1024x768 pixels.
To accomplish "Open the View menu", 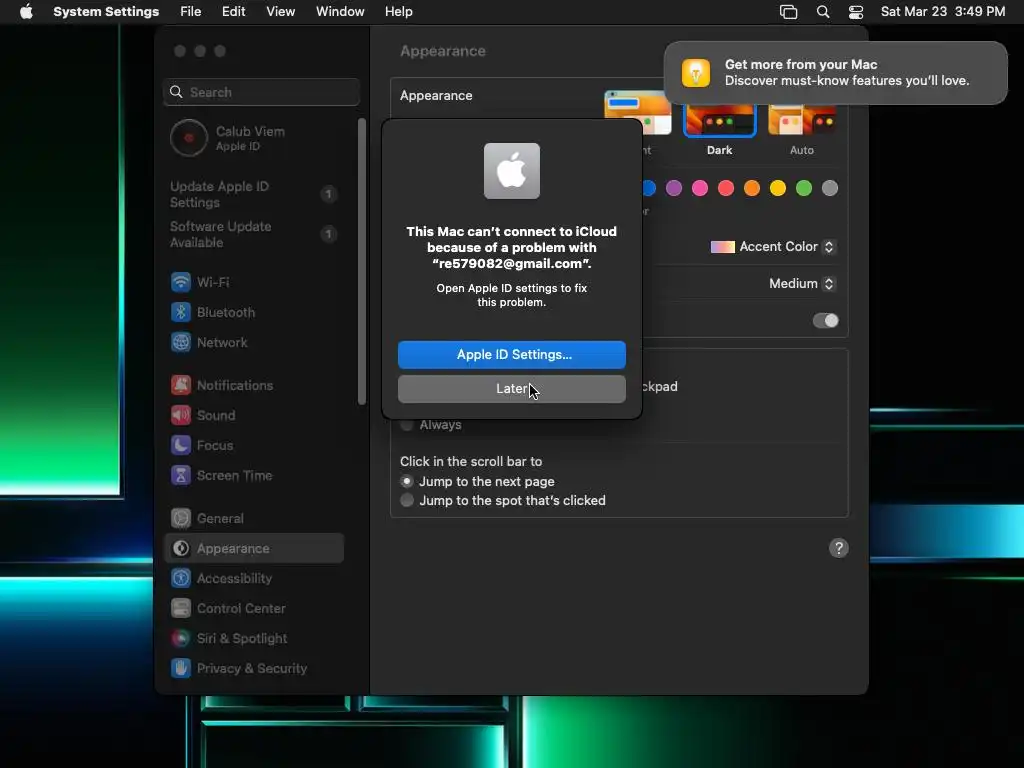I will tap(280, 12).
